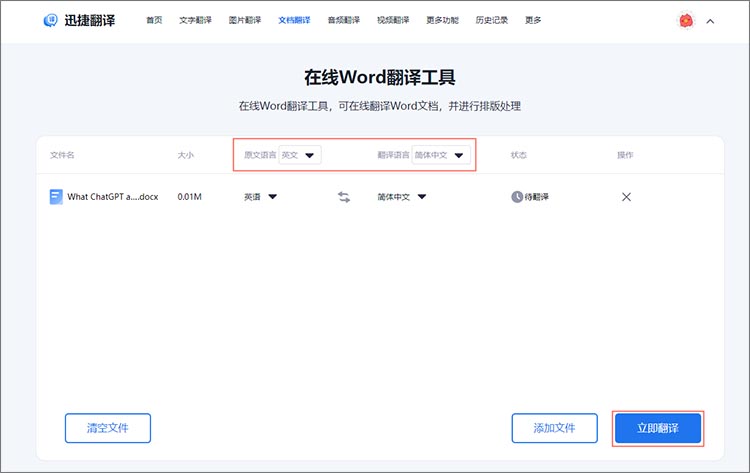Open the 文字翻译 nav item
The width and height of the screenshot is (750, 473).
tap(195, 20)
